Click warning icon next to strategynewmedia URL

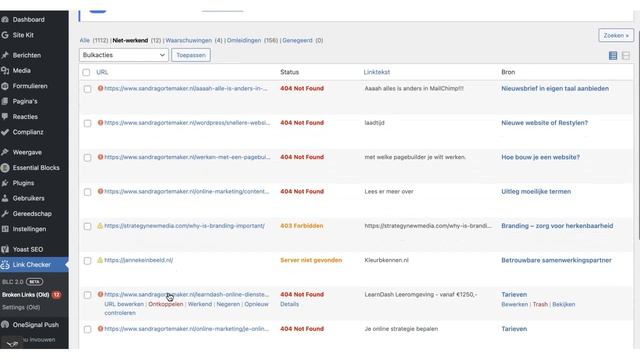click(100, 225)
